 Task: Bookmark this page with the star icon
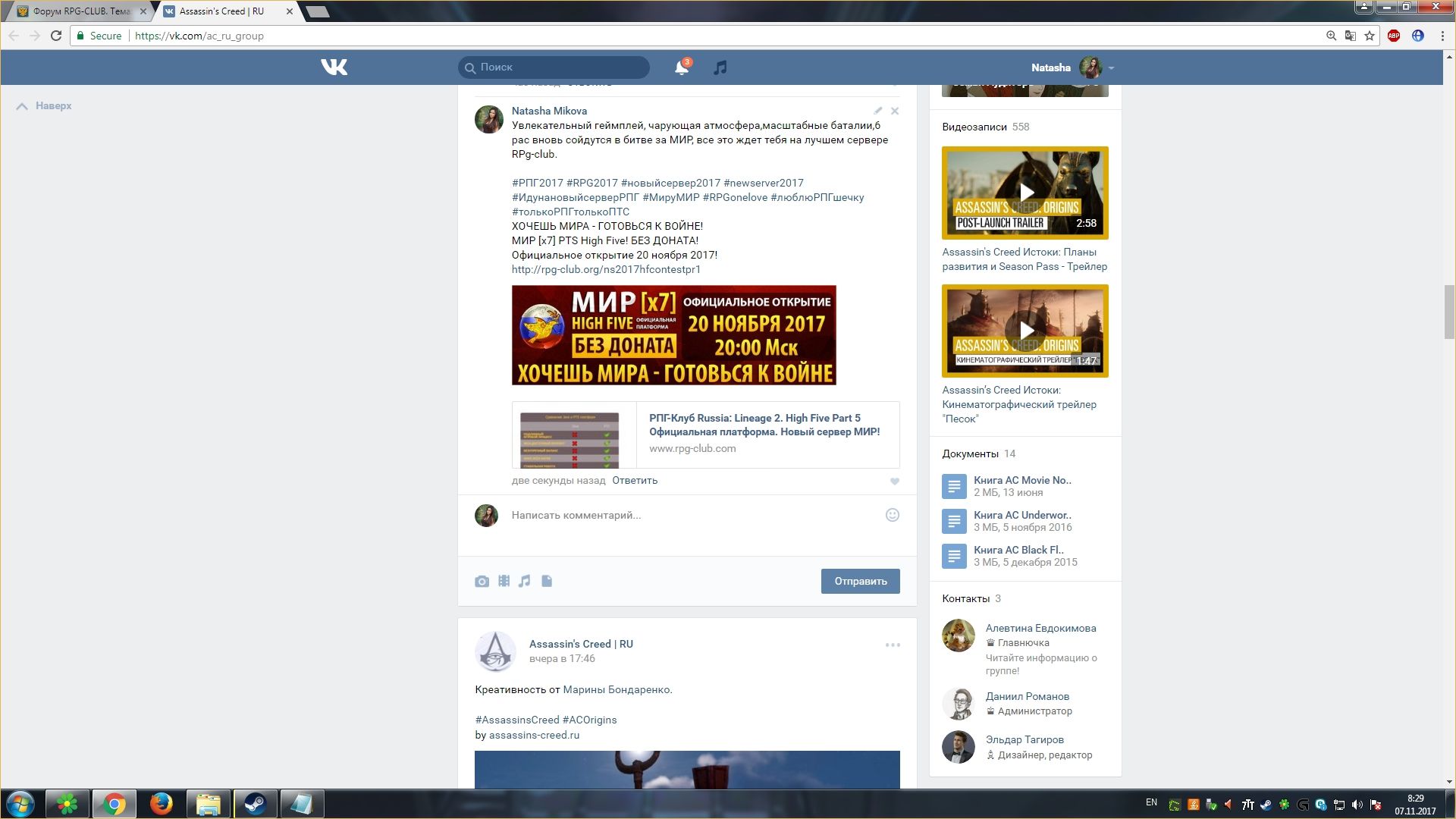[x=1370, y=36]
